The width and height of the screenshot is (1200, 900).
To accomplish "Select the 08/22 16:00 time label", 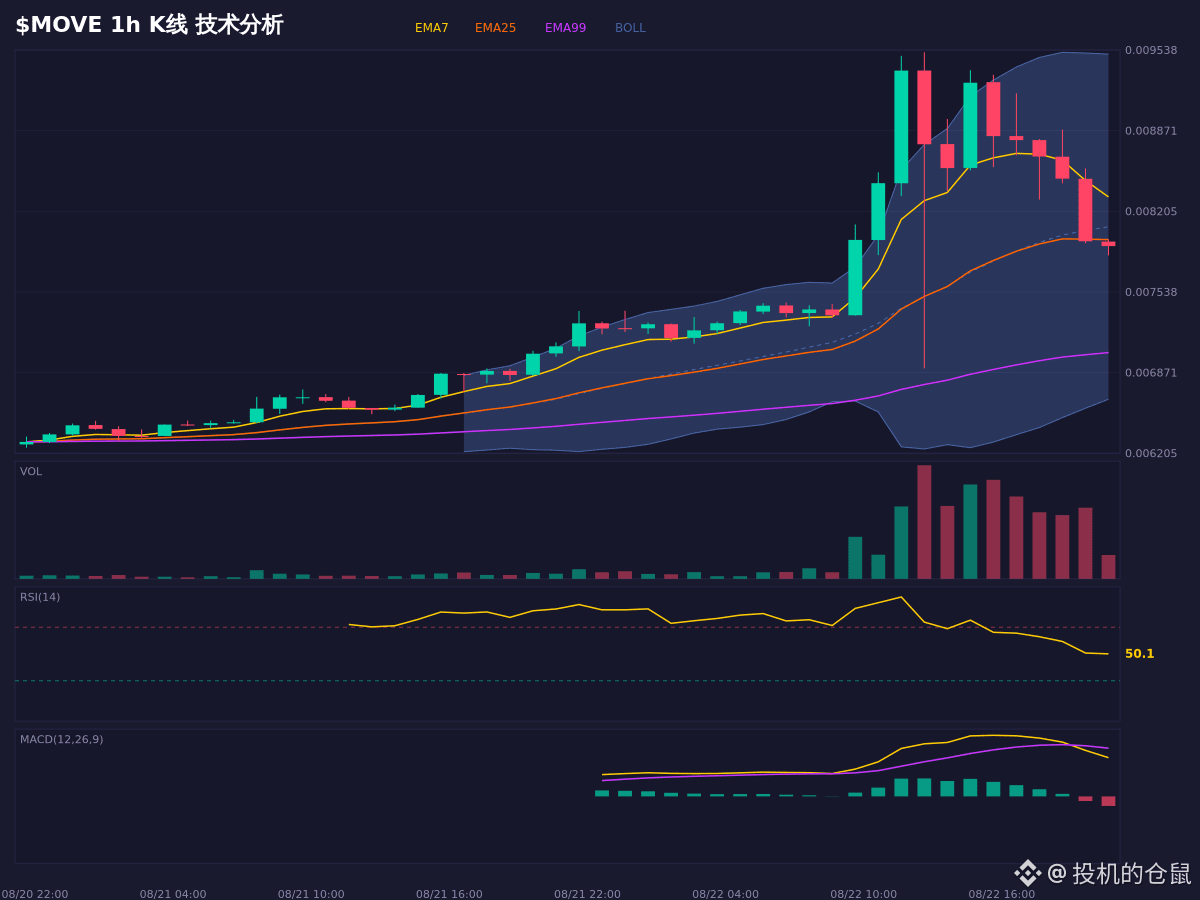I will coord(1002,894).
